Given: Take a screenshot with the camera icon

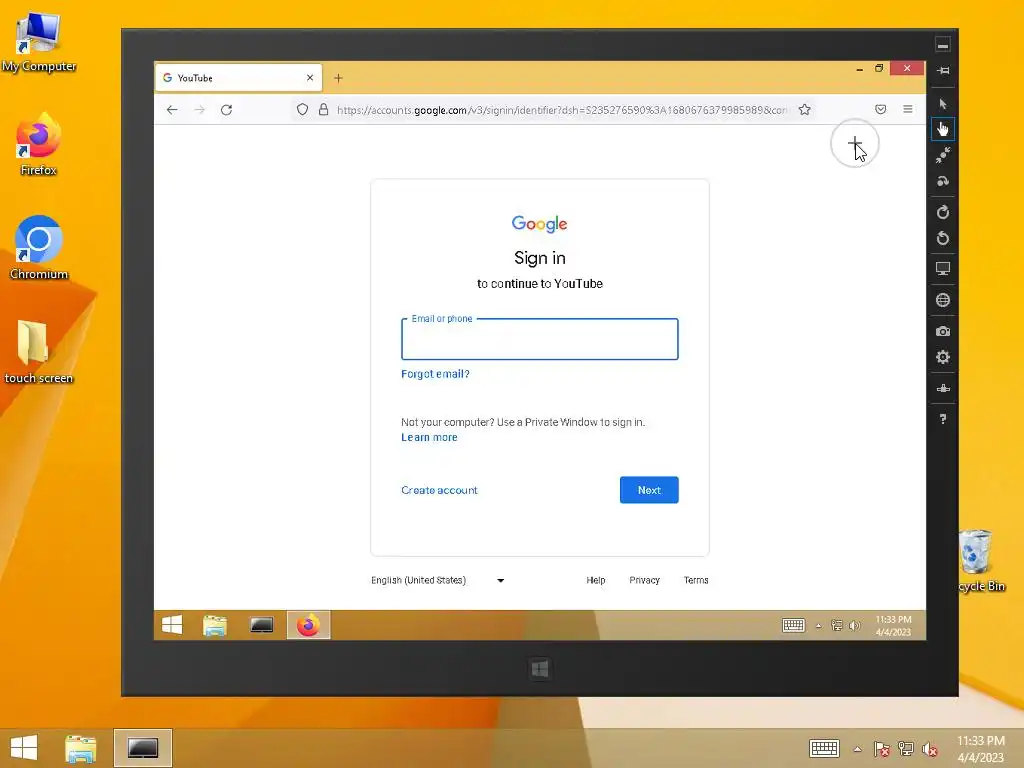Looking at the screenshot, I should click(942, 332).
